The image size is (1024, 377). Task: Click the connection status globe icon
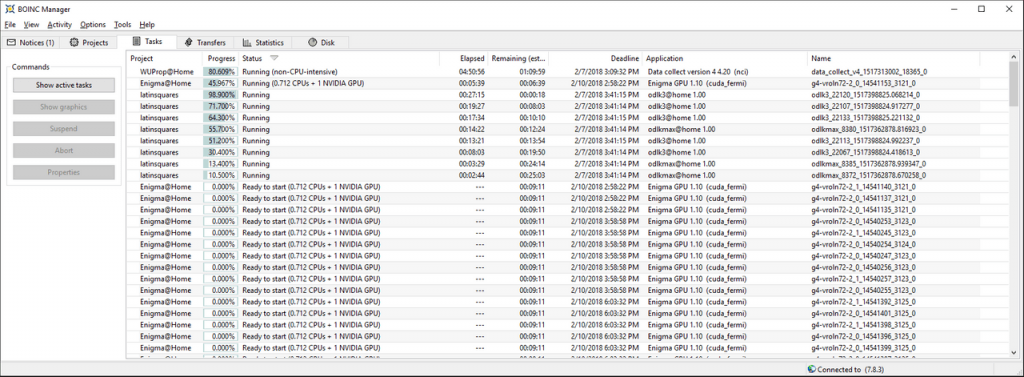tap(812, 369)
